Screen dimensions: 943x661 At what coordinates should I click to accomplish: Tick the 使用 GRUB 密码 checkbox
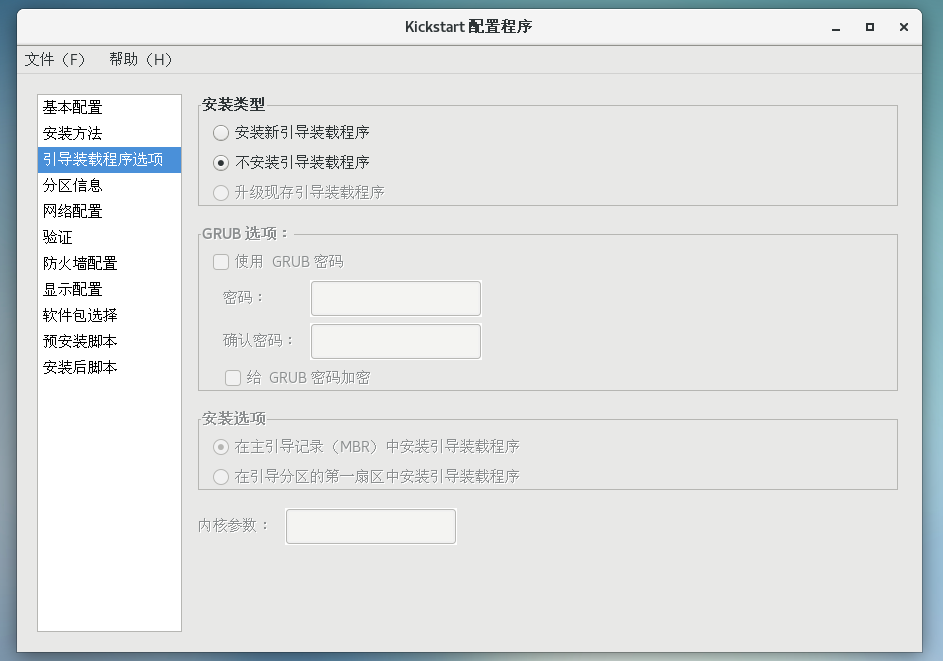pos(221,262)
